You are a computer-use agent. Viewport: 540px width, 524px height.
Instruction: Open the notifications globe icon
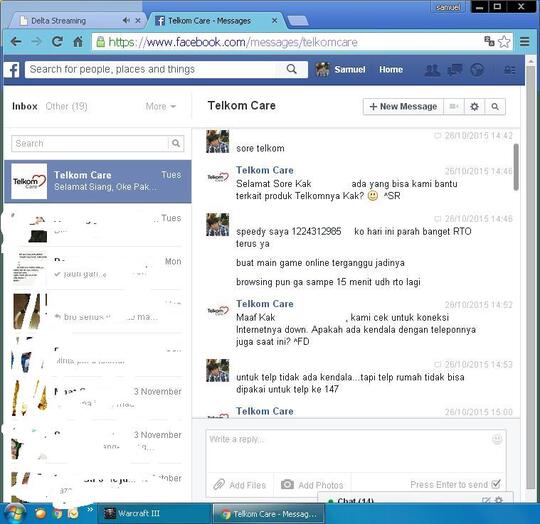477,70
